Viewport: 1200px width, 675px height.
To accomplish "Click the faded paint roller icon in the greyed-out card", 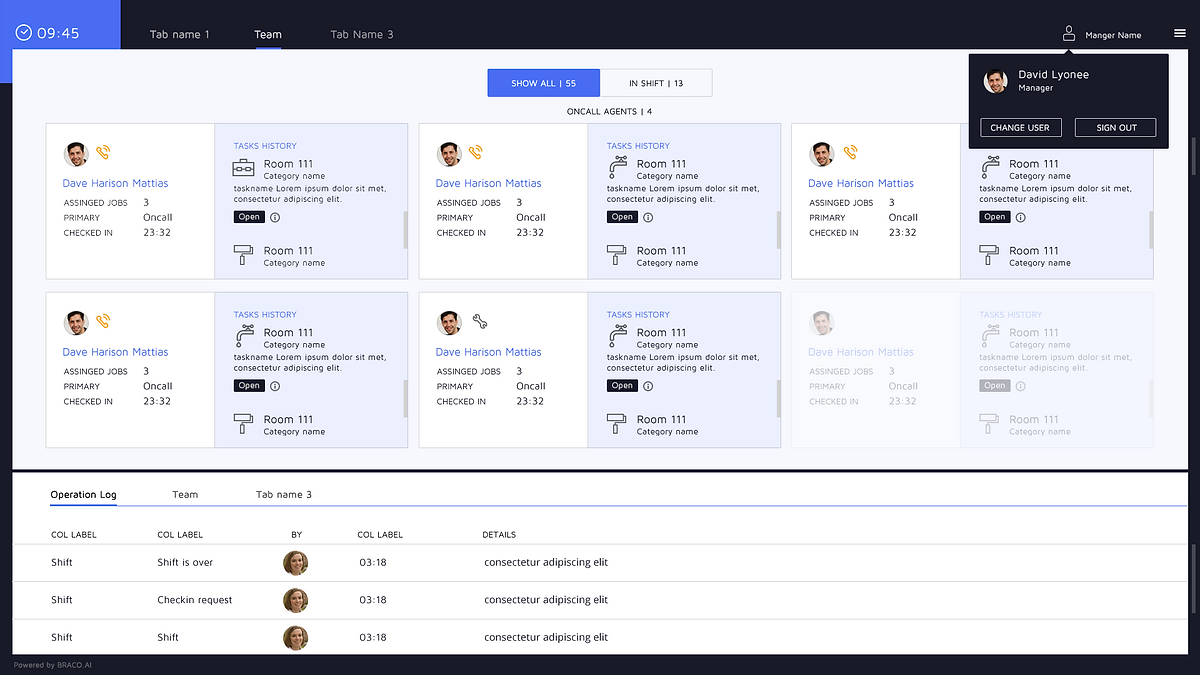I will pyautogui.click(x=989, y=424).
